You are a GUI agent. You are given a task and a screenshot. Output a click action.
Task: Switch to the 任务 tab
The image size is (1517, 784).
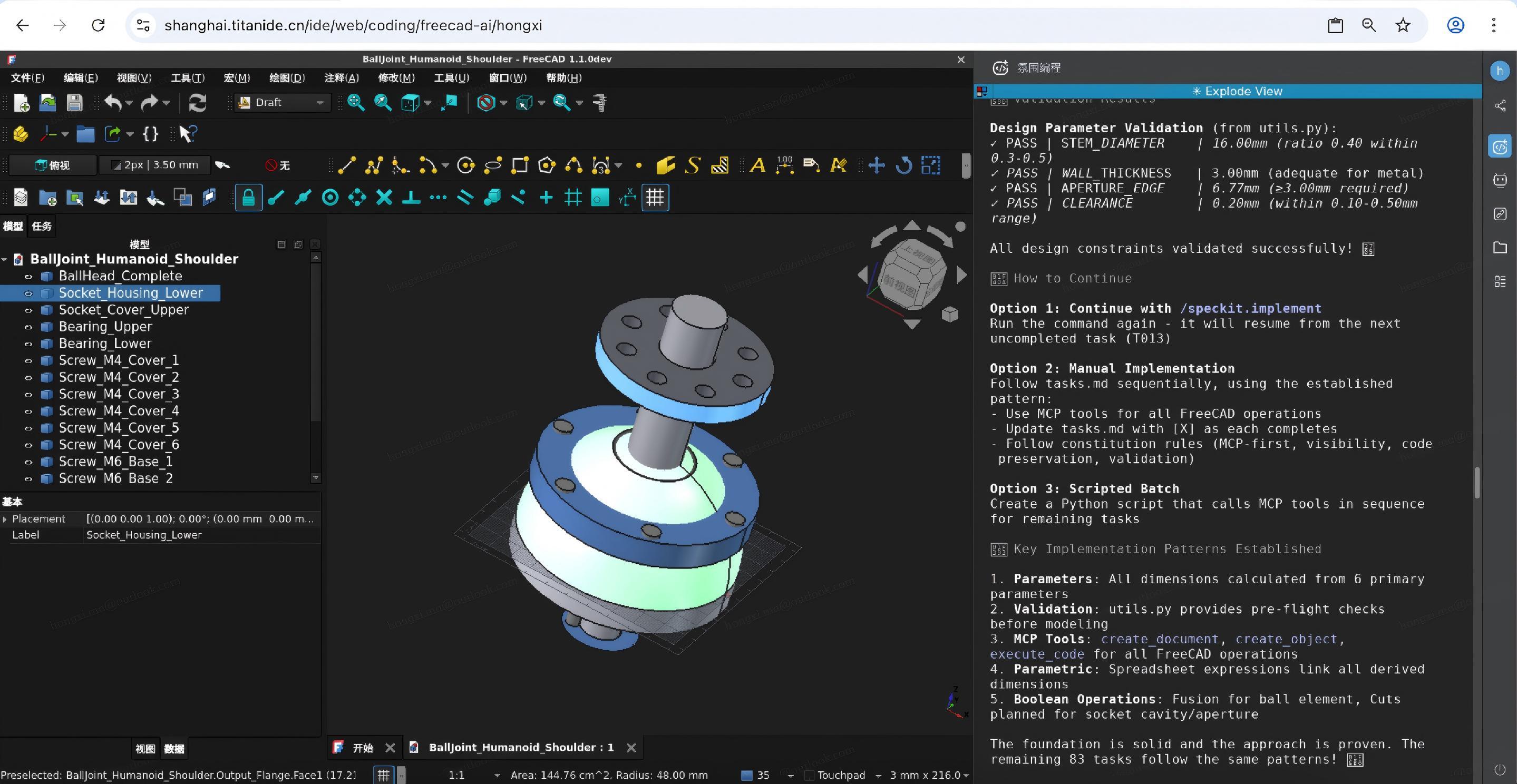pos(41,226)
